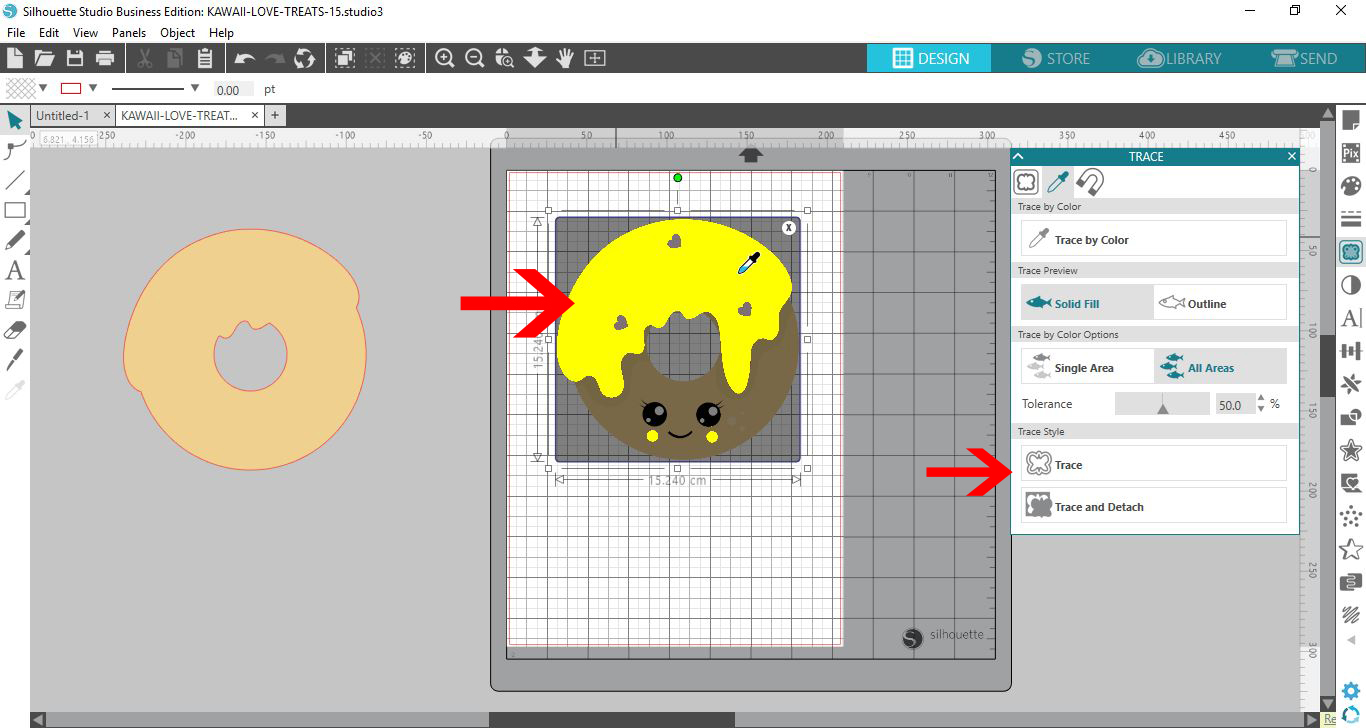Open the Trace panel icon in right sidebar

(x=1351, y=251)
